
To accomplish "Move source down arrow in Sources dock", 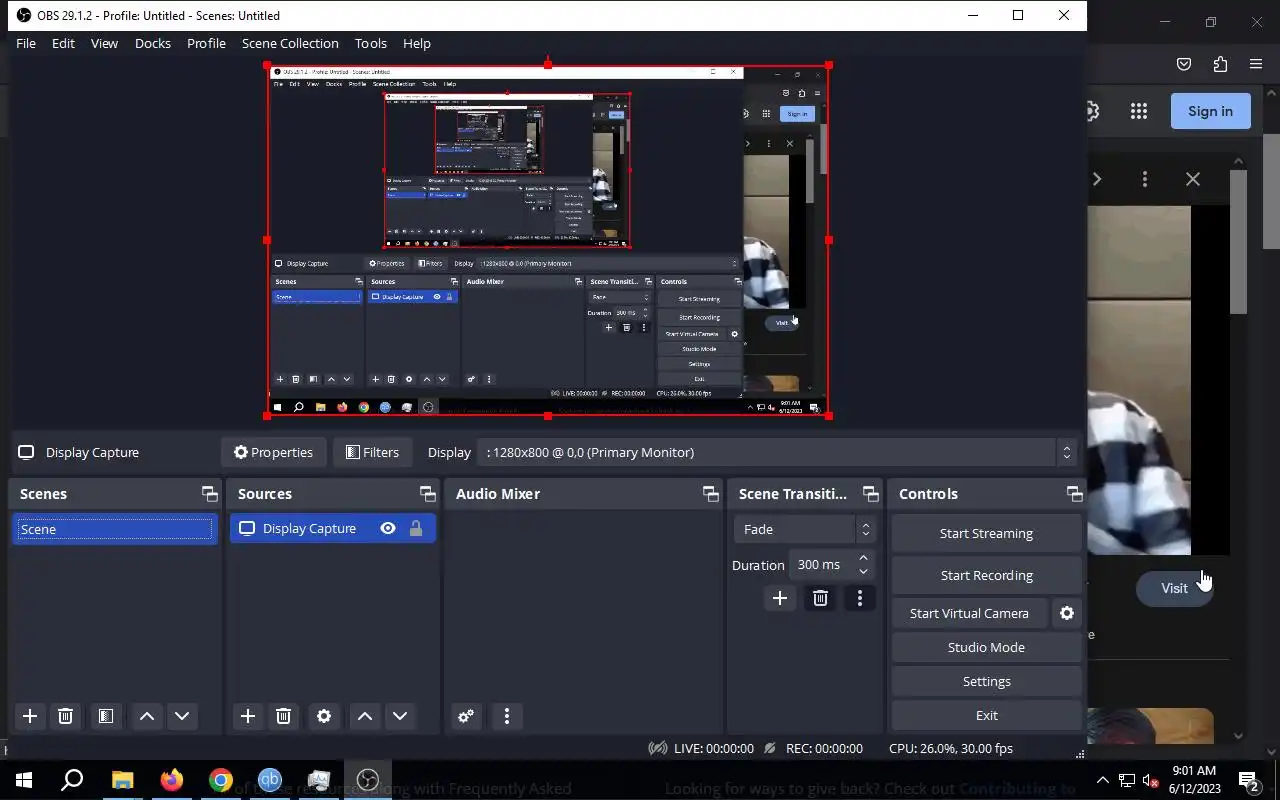I will coord(400,716).
